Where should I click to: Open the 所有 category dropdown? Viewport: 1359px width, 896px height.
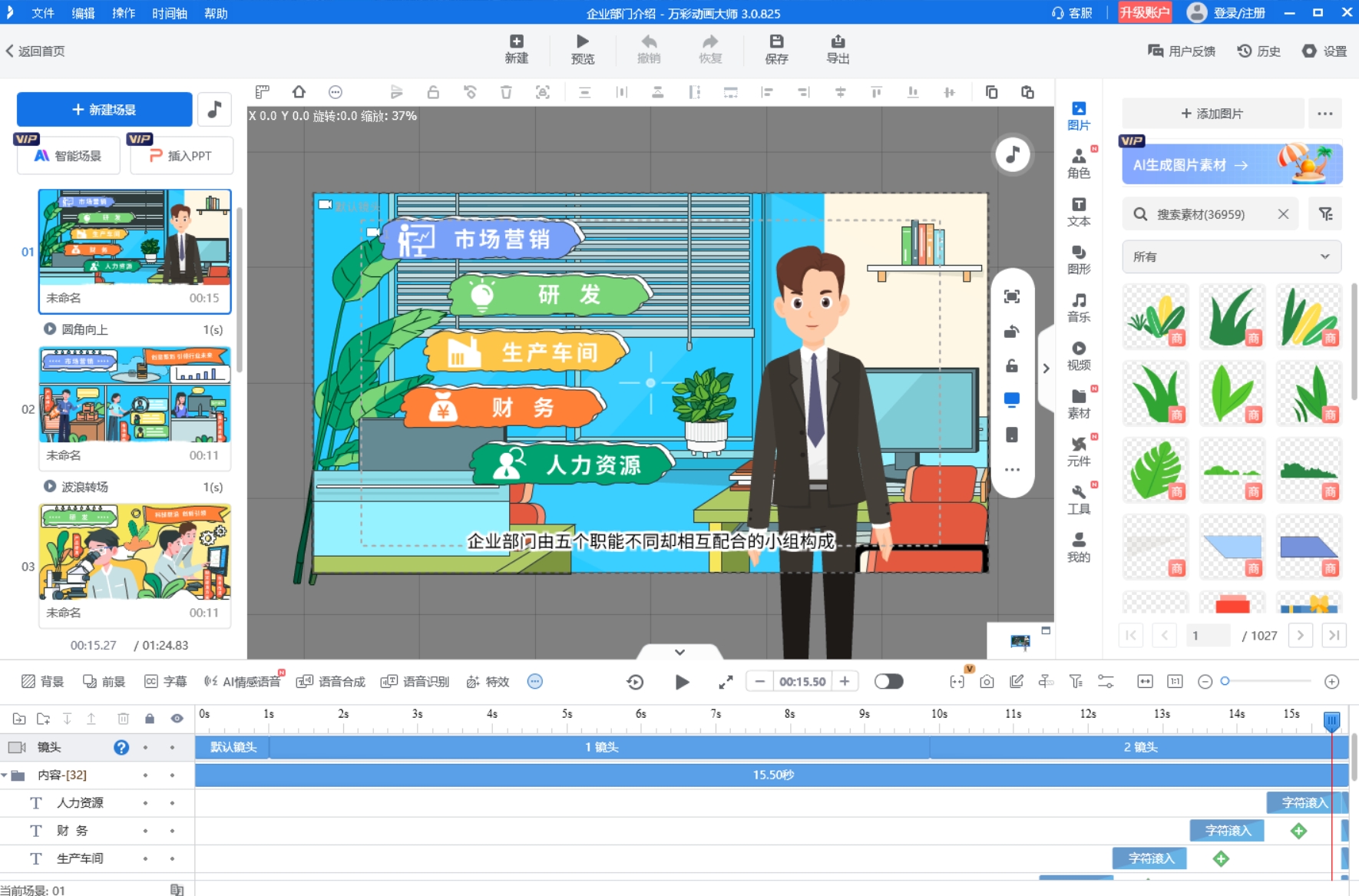click(x=1231, y=256)
